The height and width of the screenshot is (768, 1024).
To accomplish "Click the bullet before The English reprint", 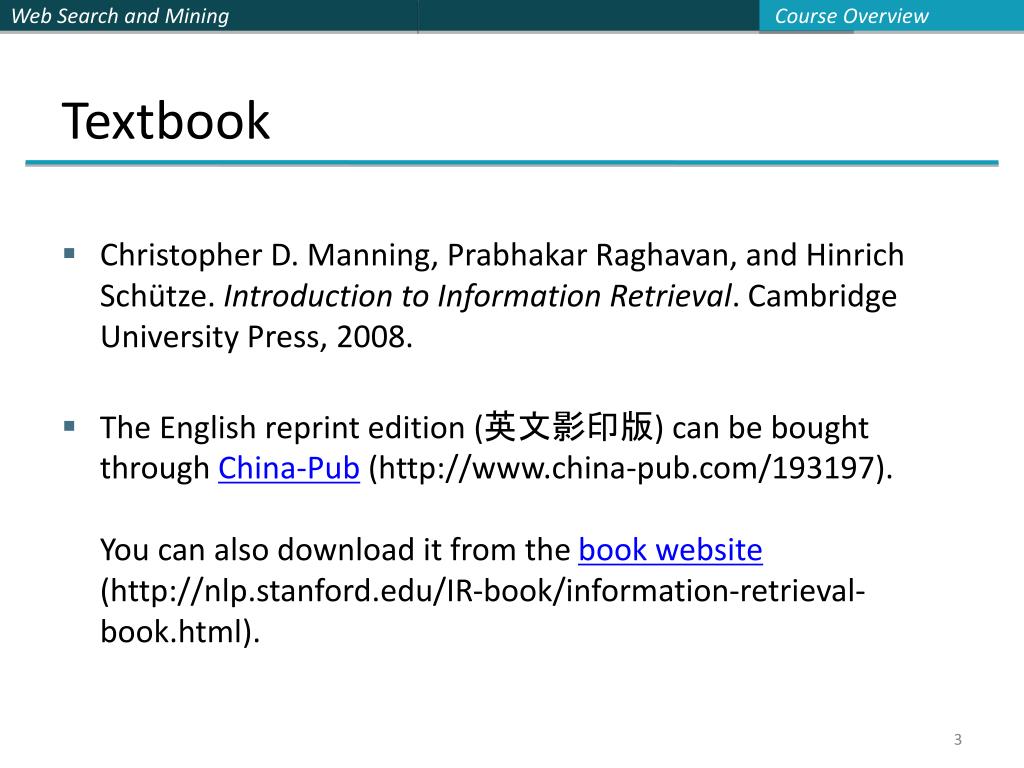I will click(x=70, y=426).
